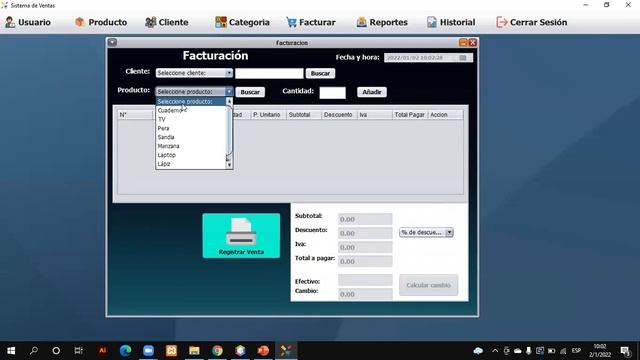
Task: Click the Sistema de Ventas taskbar icon
Action: (287, 351)
